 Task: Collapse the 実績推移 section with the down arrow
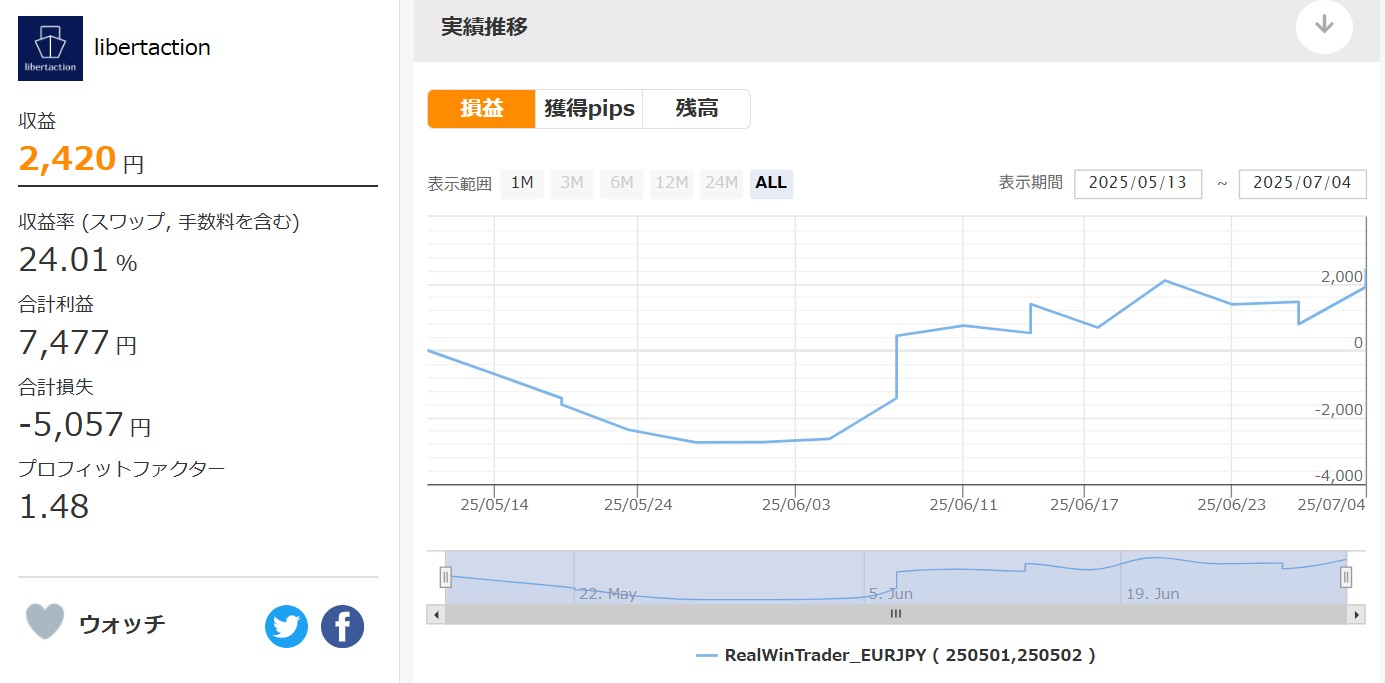point(1324,25)
